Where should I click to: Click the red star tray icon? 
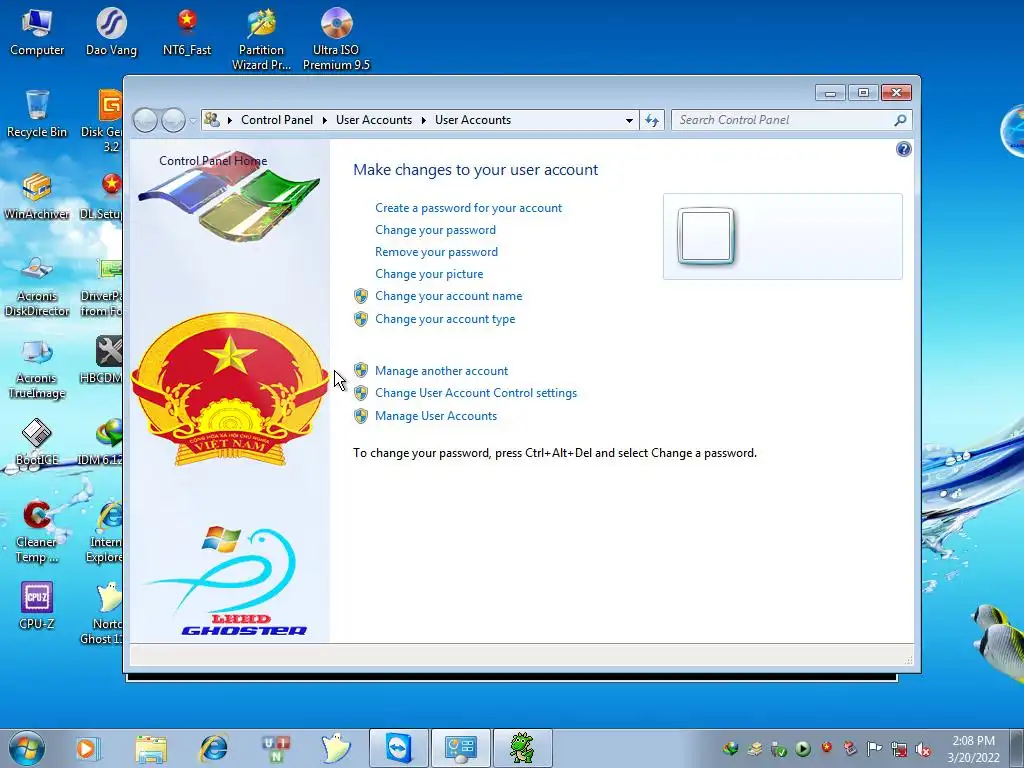[x=827, y=748]
